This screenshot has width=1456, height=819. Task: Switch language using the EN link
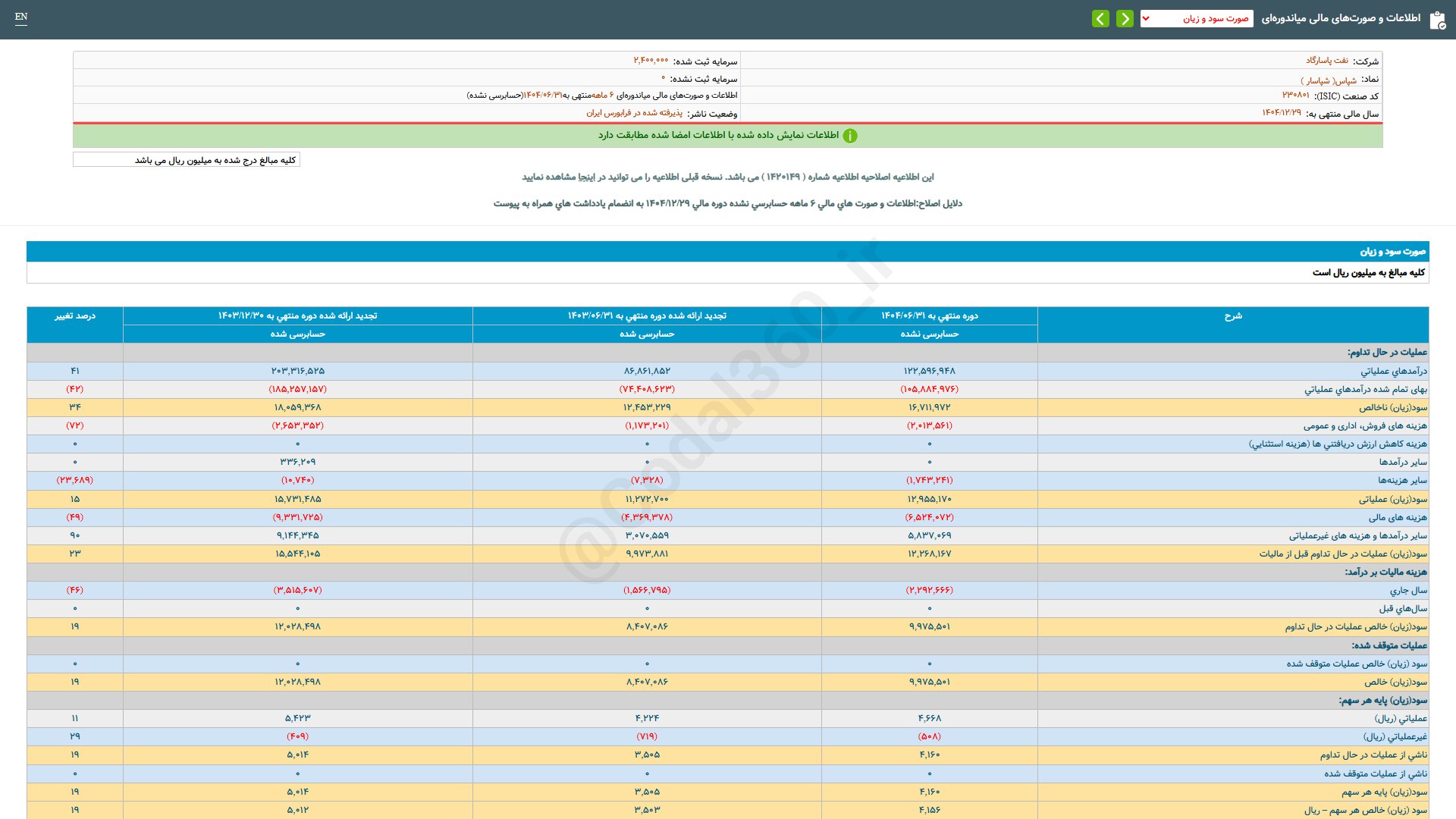click(x=21, y=17)
